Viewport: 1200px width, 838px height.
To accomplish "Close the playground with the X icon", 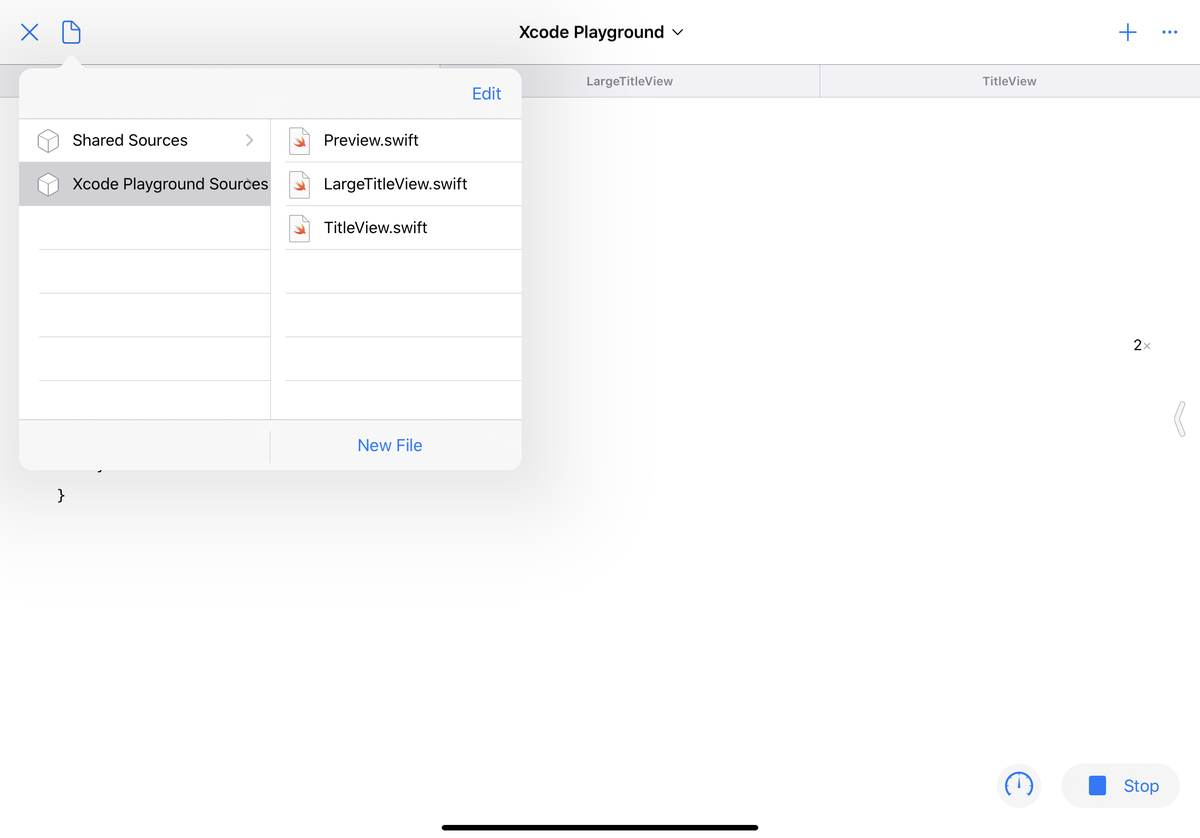I will 30,32.
